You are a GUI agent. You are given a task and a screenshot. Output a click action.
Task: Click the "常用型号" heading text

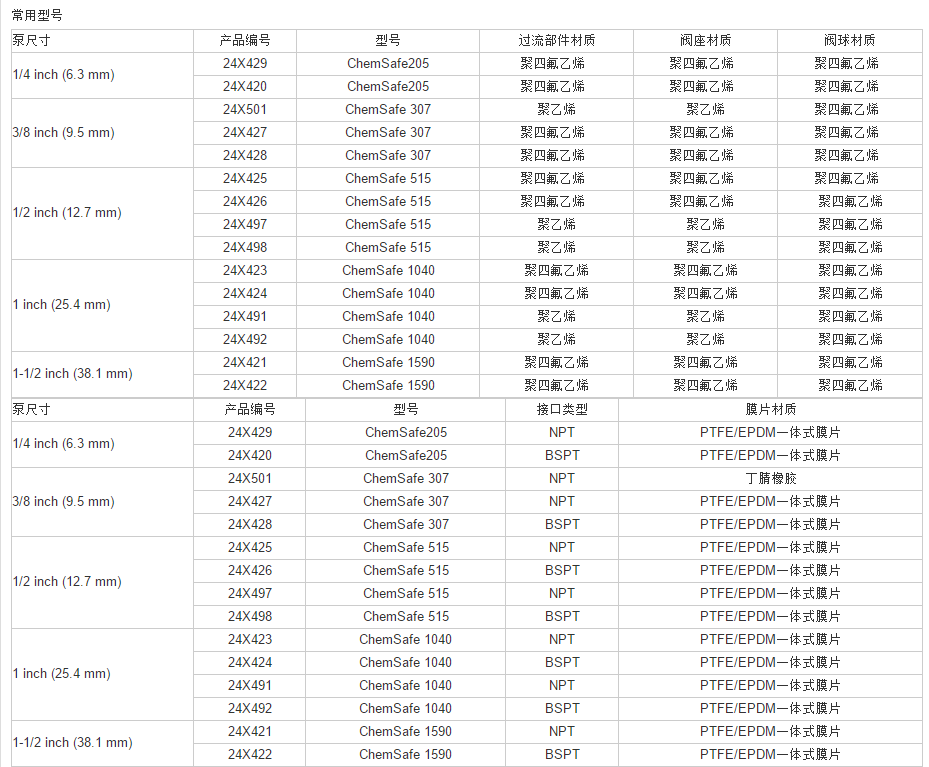tap(37, 15)
